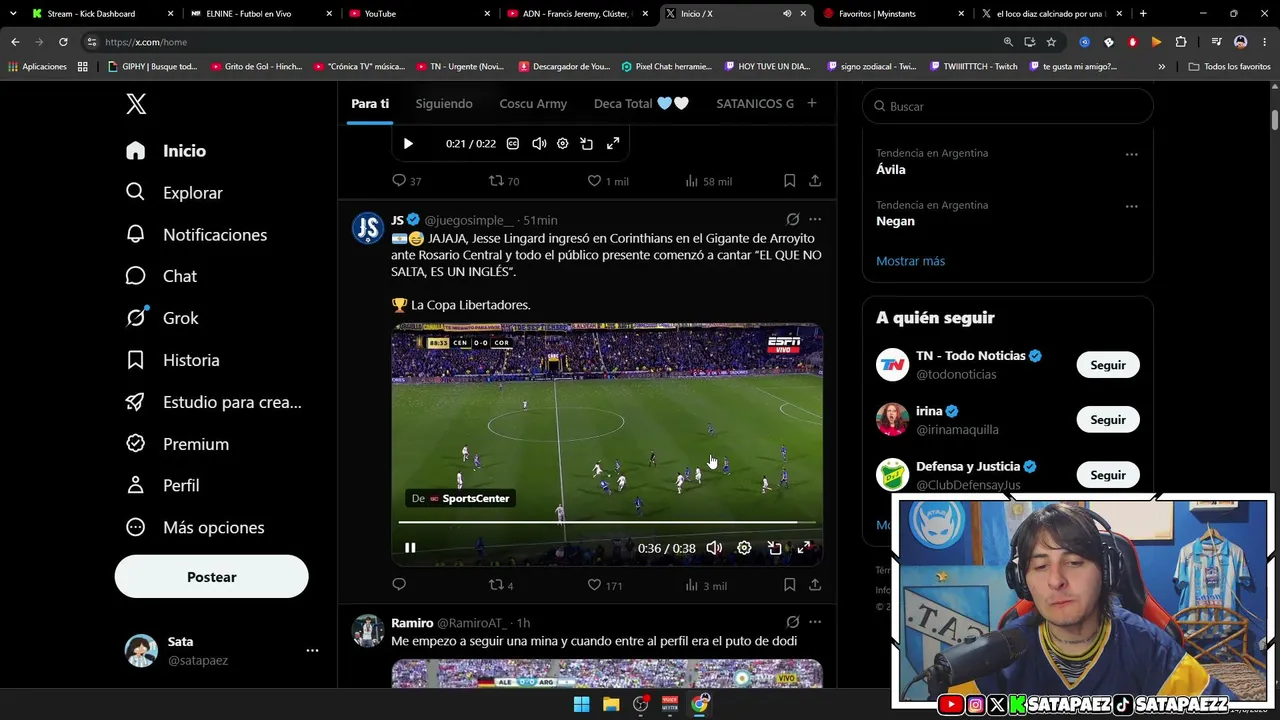
Task: Reply to the post with 37 replies
Action: tap(406, 181)
